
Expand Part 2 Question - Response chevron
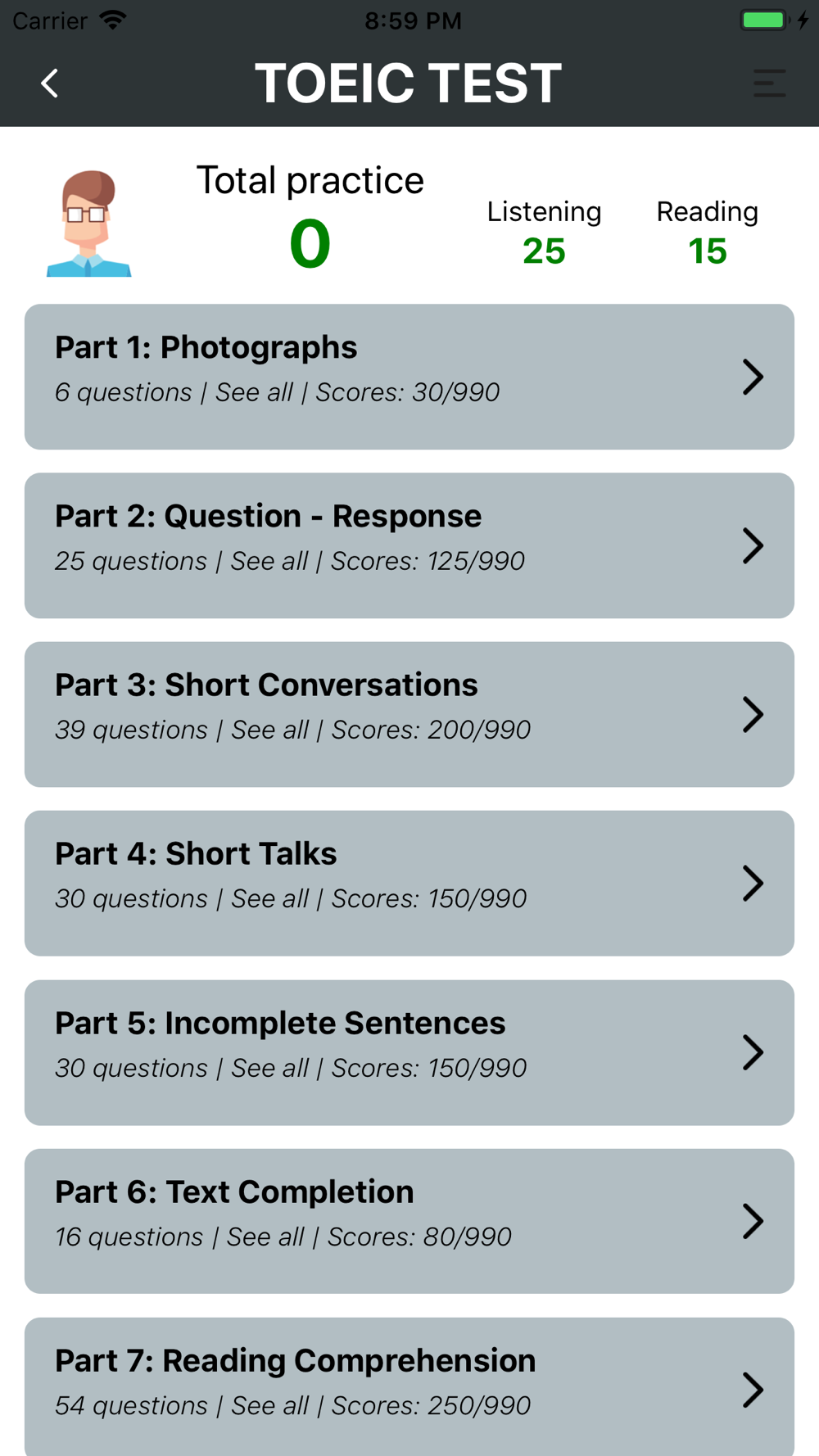[753, 545]
